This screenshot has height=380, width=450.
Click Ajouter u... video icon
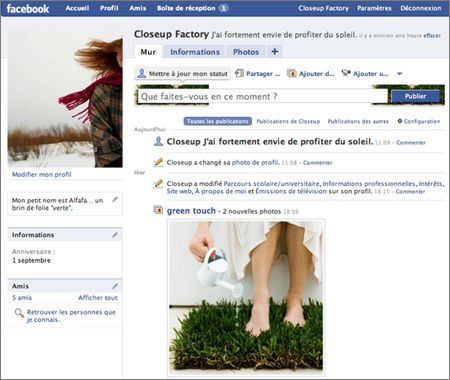tap(346, 73)
